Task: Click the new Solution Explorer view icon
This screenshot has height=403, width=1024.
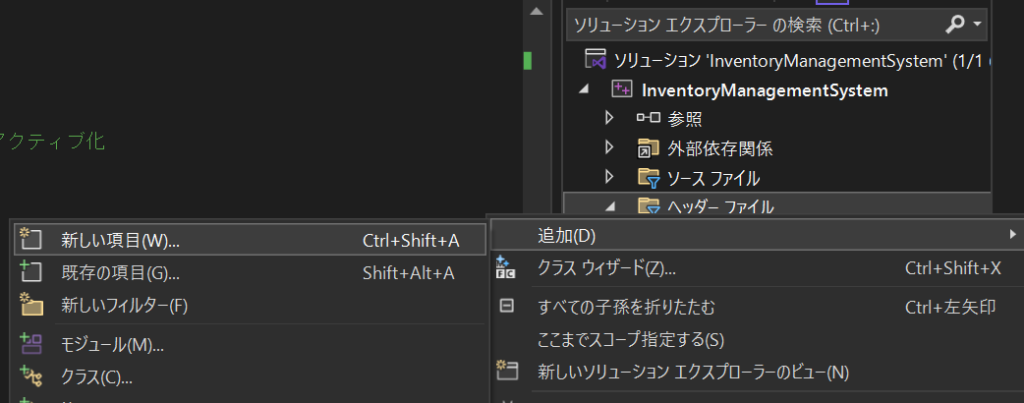Action: coord(507,372)
